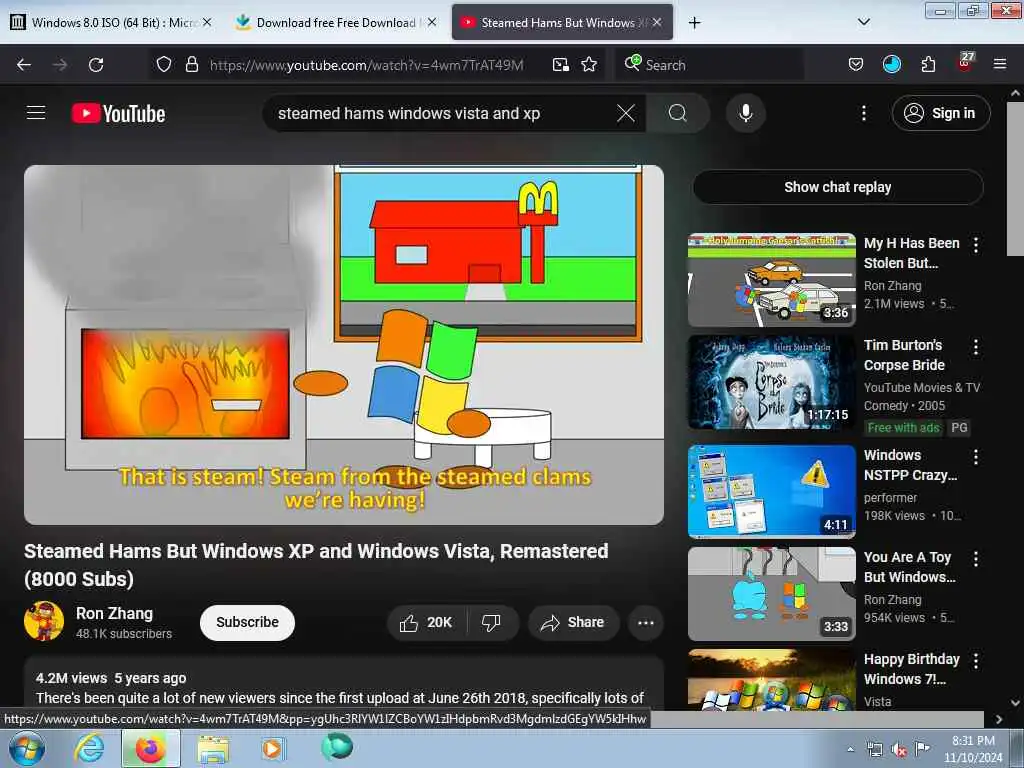Open options menu for Windows NSTPP Crazy
The height and width of the screenshot is (768, 1024).
(x=976, y=457)
